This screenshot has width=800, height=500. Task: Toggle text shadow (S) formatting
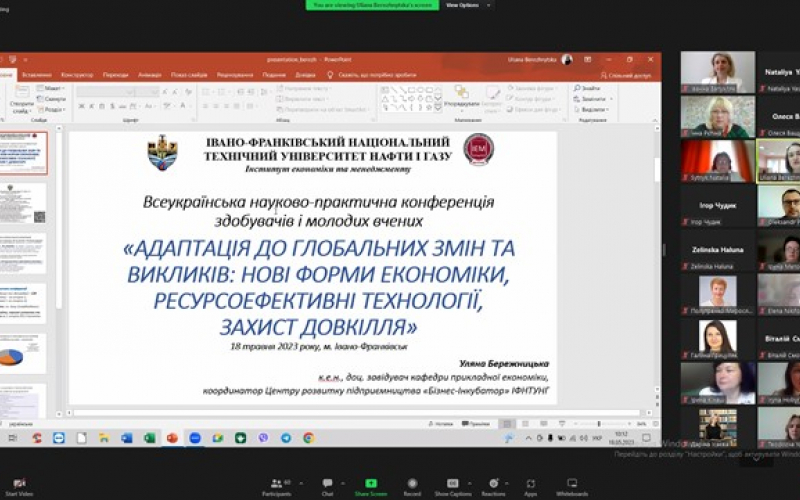tap(112, 106)
